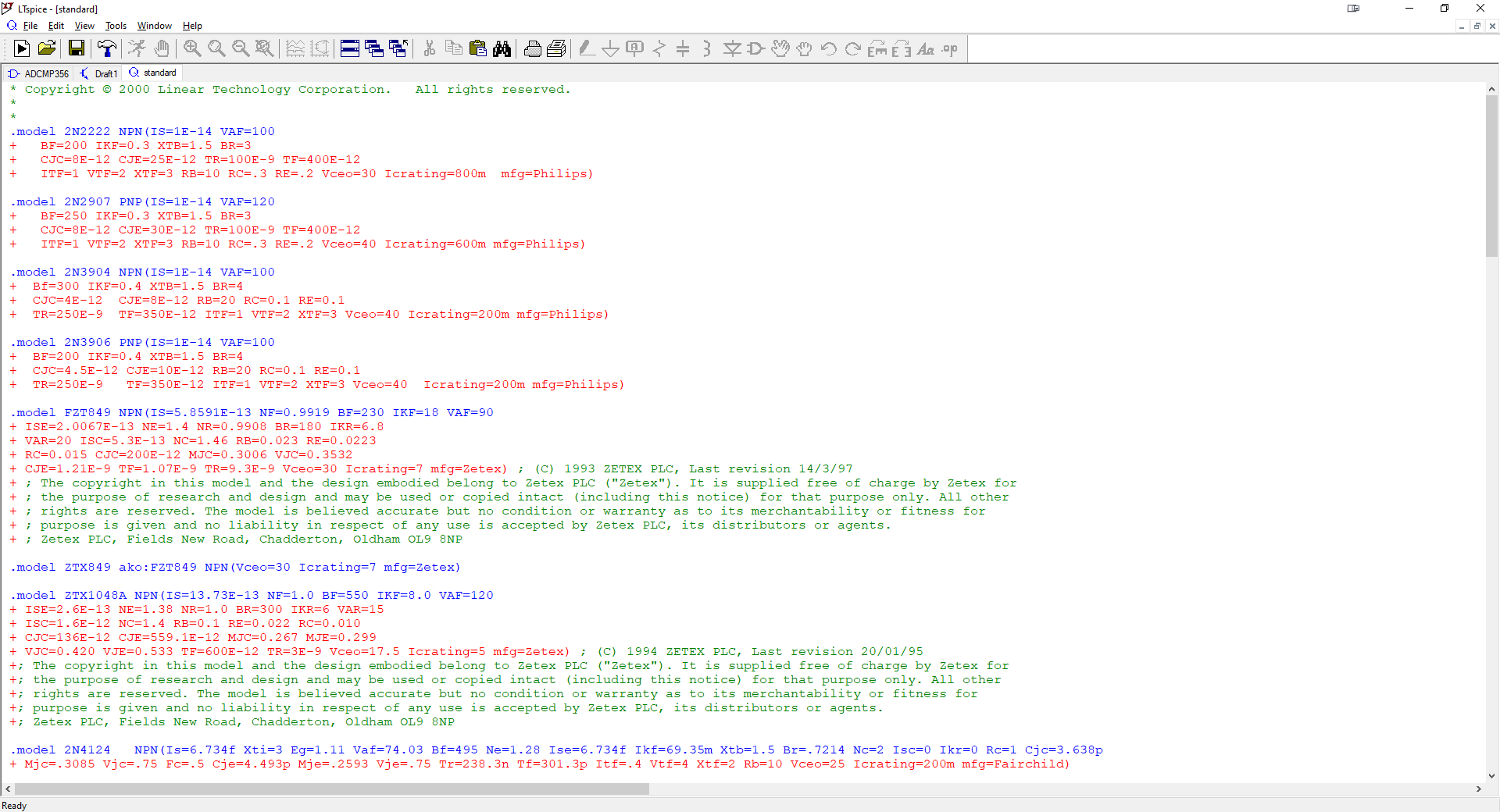Viewport: 1500px width, 812px height.
Task: Select the Place Capacitor tool
Action: [683, 48]
